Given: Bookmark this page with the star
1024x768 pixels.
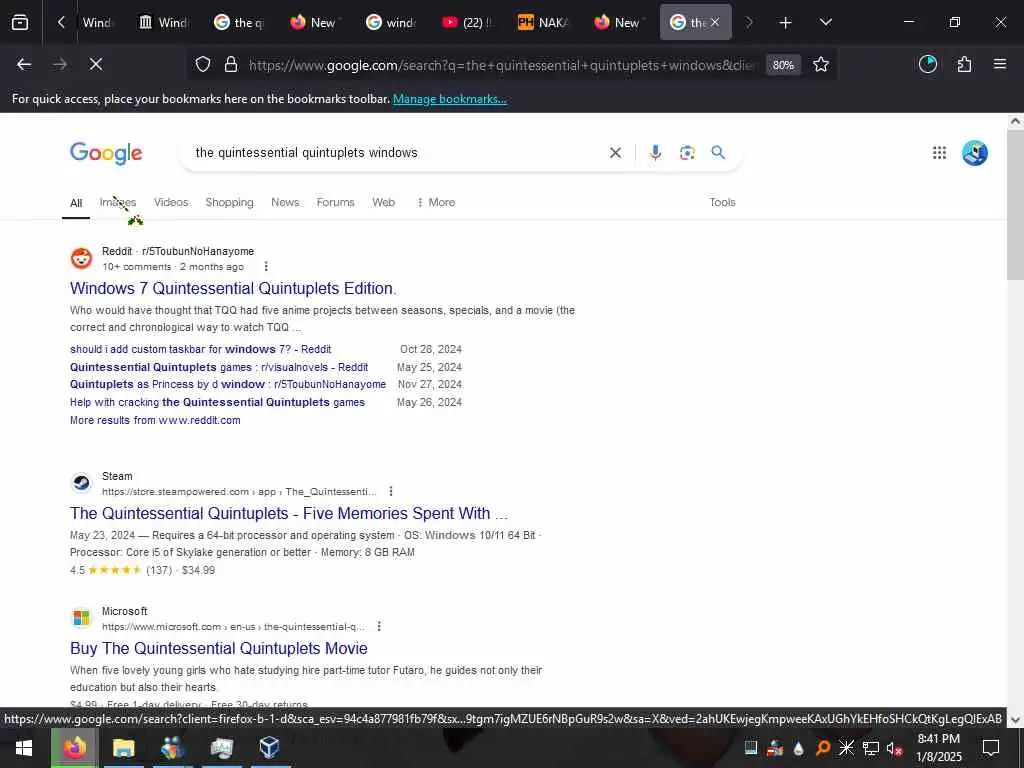Looking at the screenshot, I should tap(821, 65).
